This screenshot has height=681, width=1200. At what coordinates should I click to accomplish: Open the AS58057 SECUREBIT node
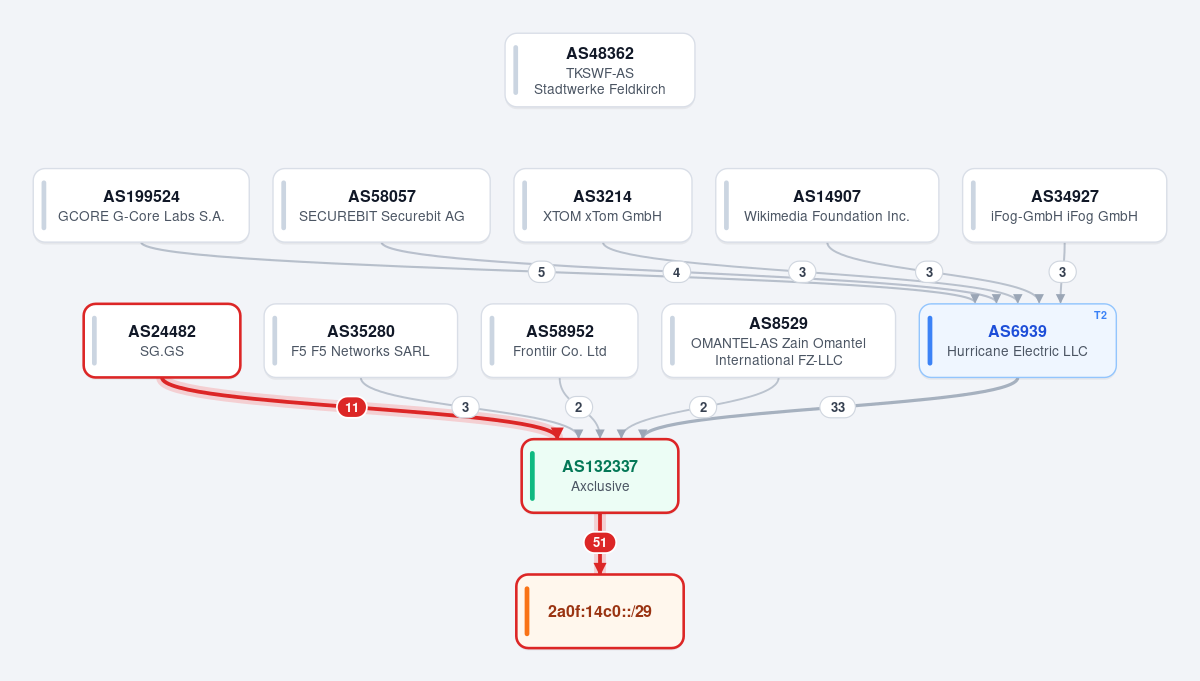[382, 205]
